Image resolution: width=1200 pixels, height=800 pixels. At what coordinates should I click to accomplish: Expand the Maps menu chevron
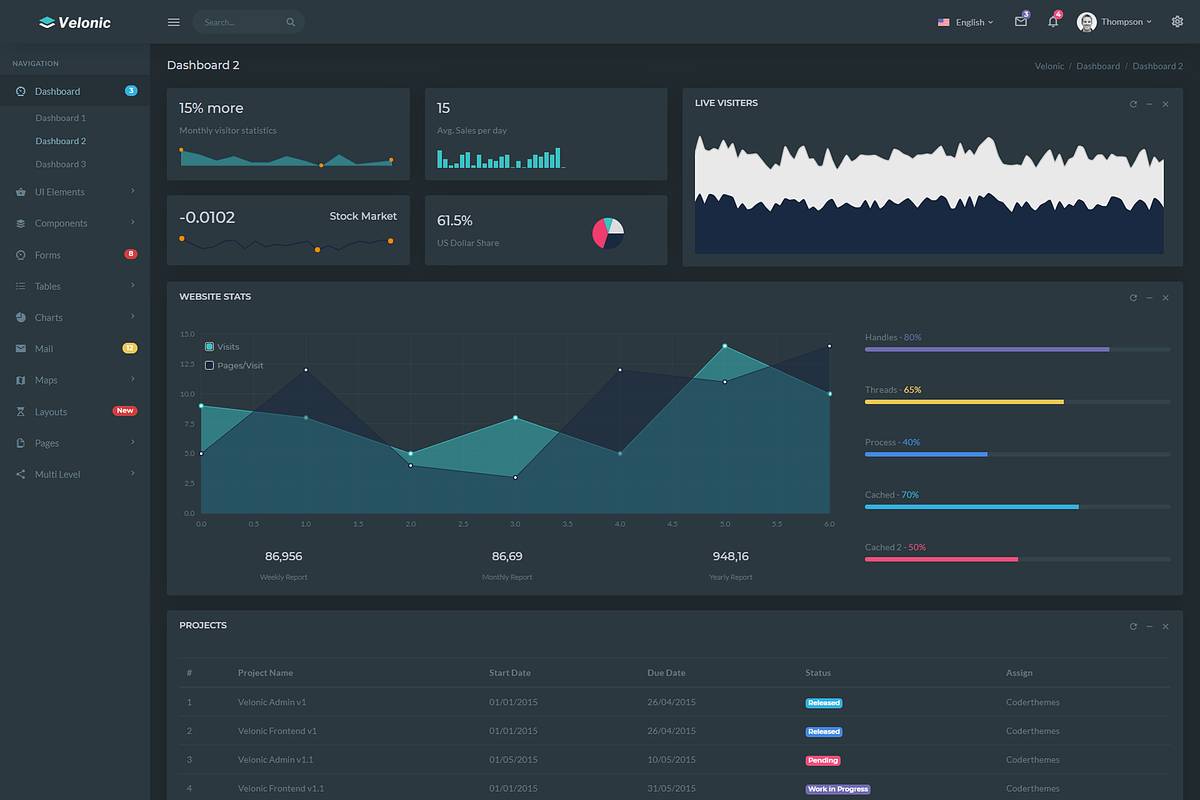coord(133,379)
